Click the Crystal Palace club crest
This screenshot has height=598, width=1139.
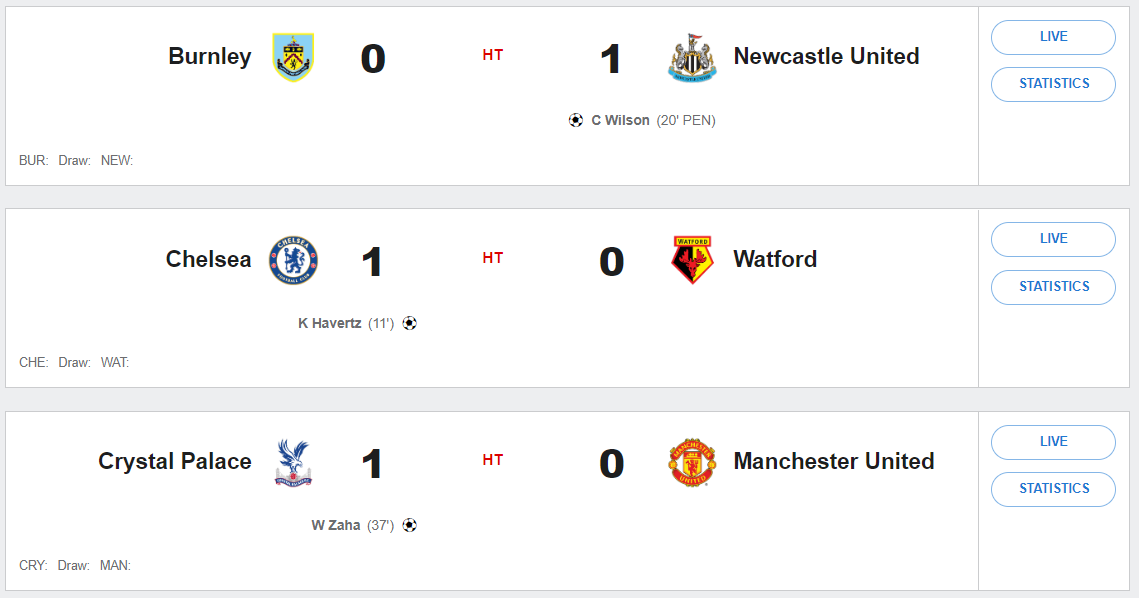293,463
